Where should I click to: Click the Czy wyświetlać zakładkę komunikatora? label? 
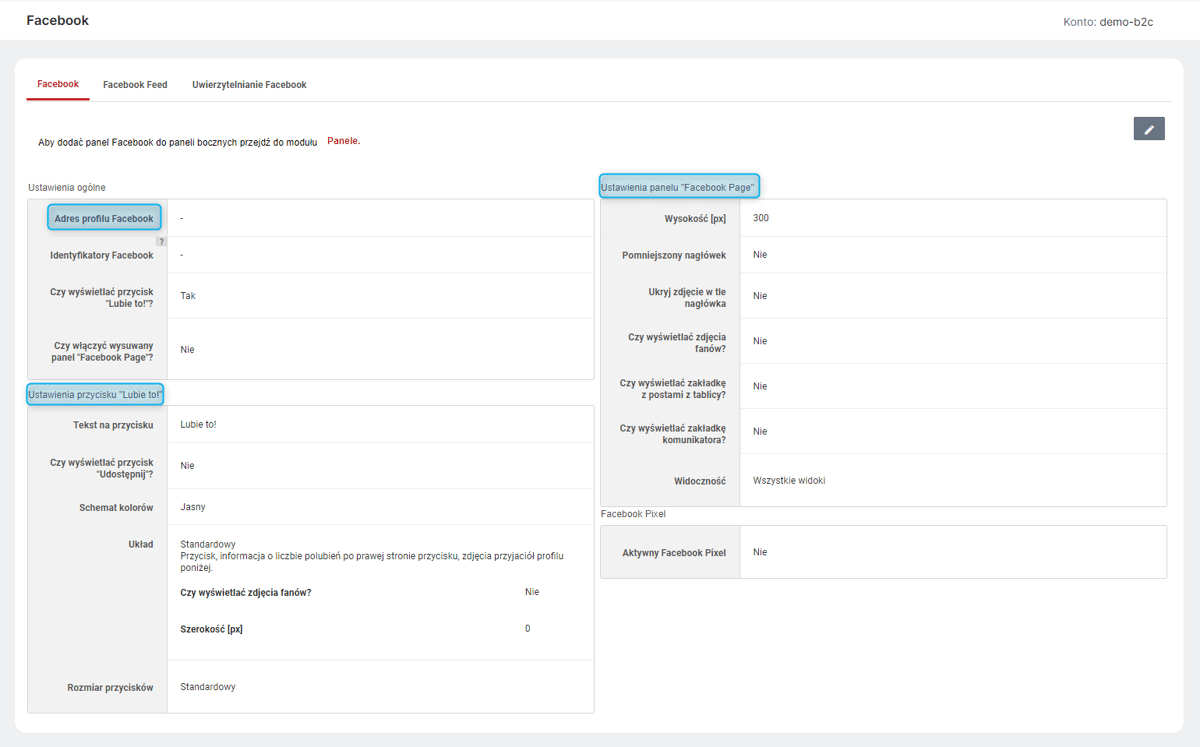pos(673,434)
